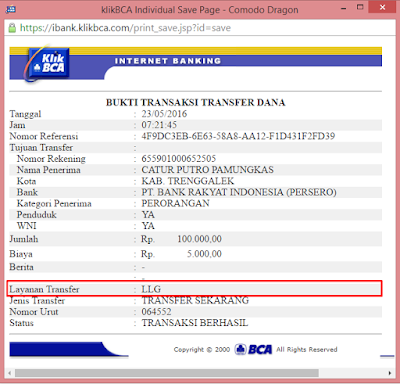This screenshot has width=400, height=384.
Task: Click the INTERNET BANKING banner text
Action: tap(168, 61)
